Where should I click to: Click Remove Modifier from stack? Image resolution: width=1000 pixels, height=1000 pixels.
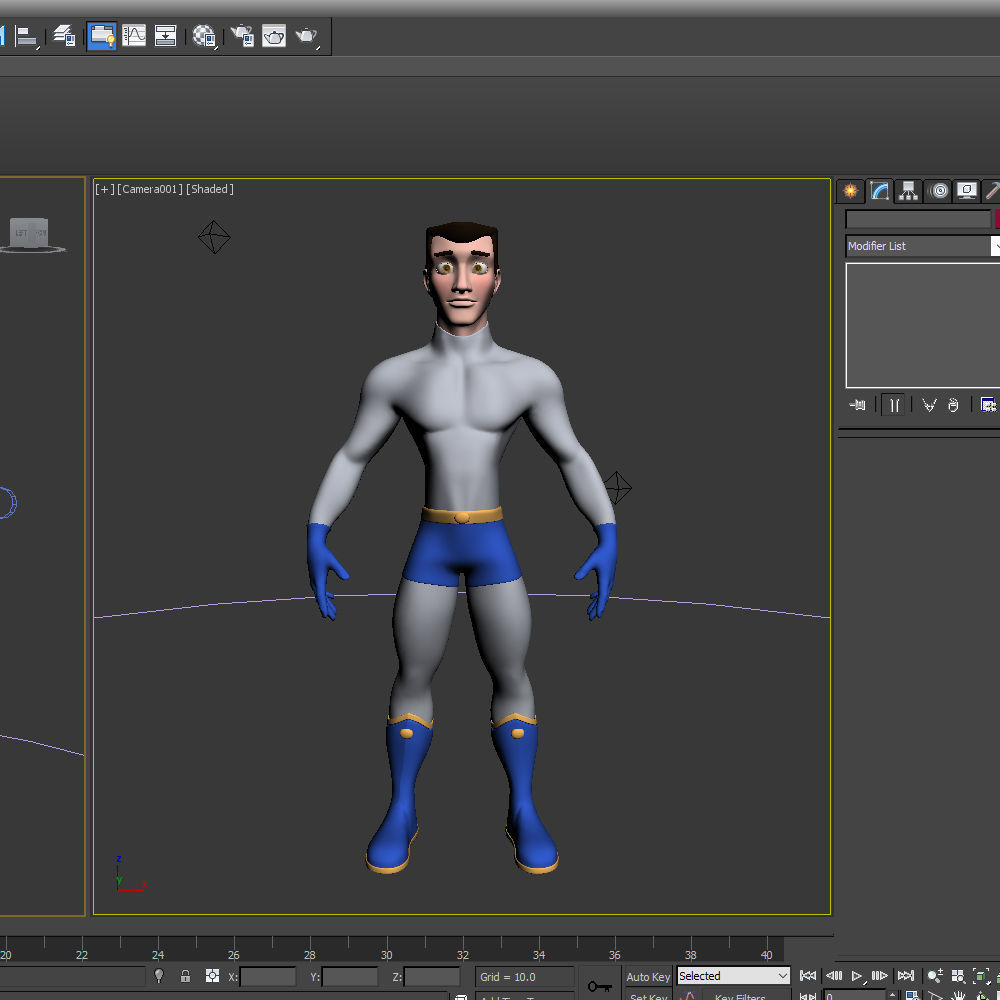(x=953, y=405)
